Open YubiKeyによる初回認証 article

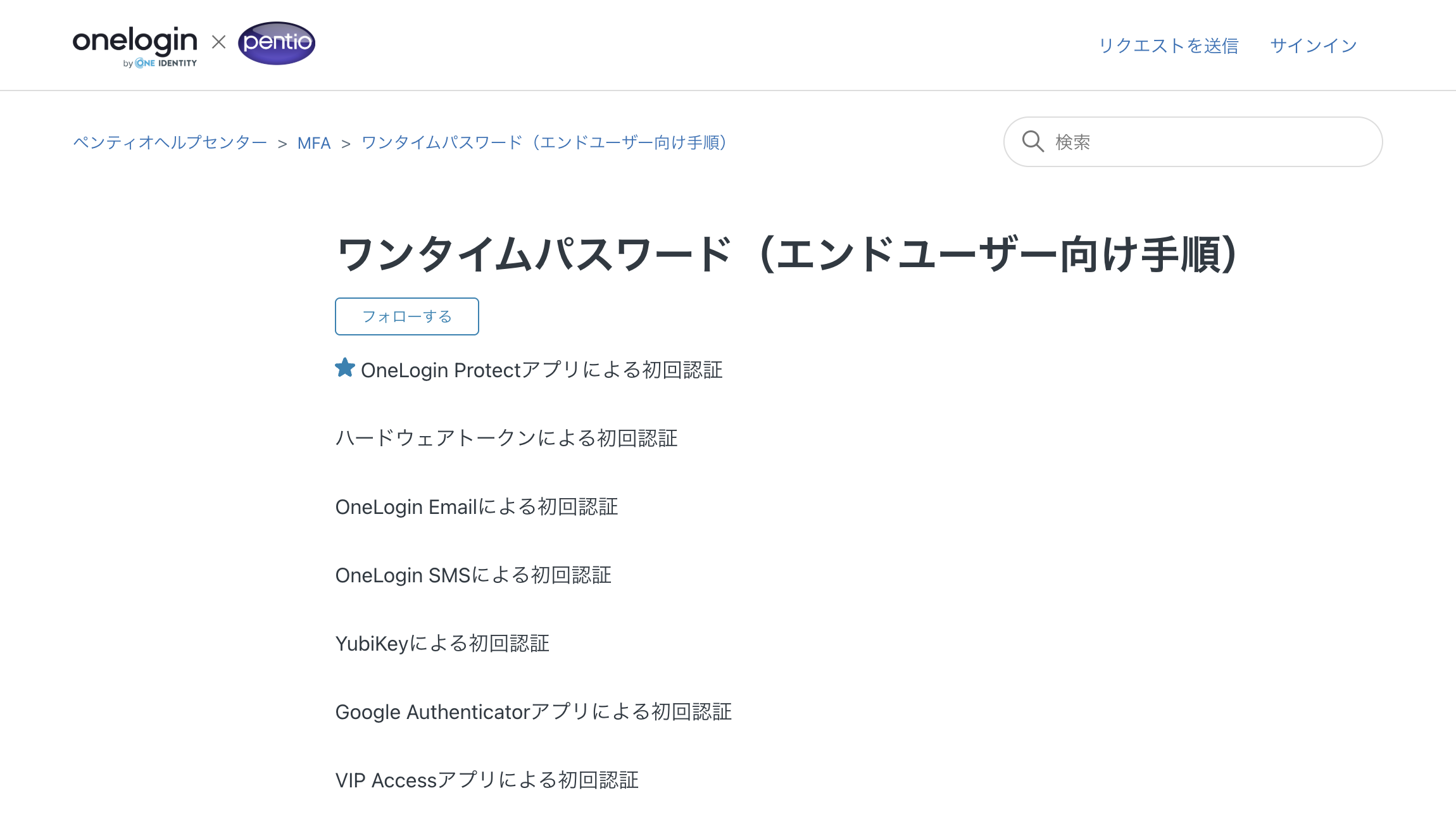pyautogui.click(x=442, y=644)
